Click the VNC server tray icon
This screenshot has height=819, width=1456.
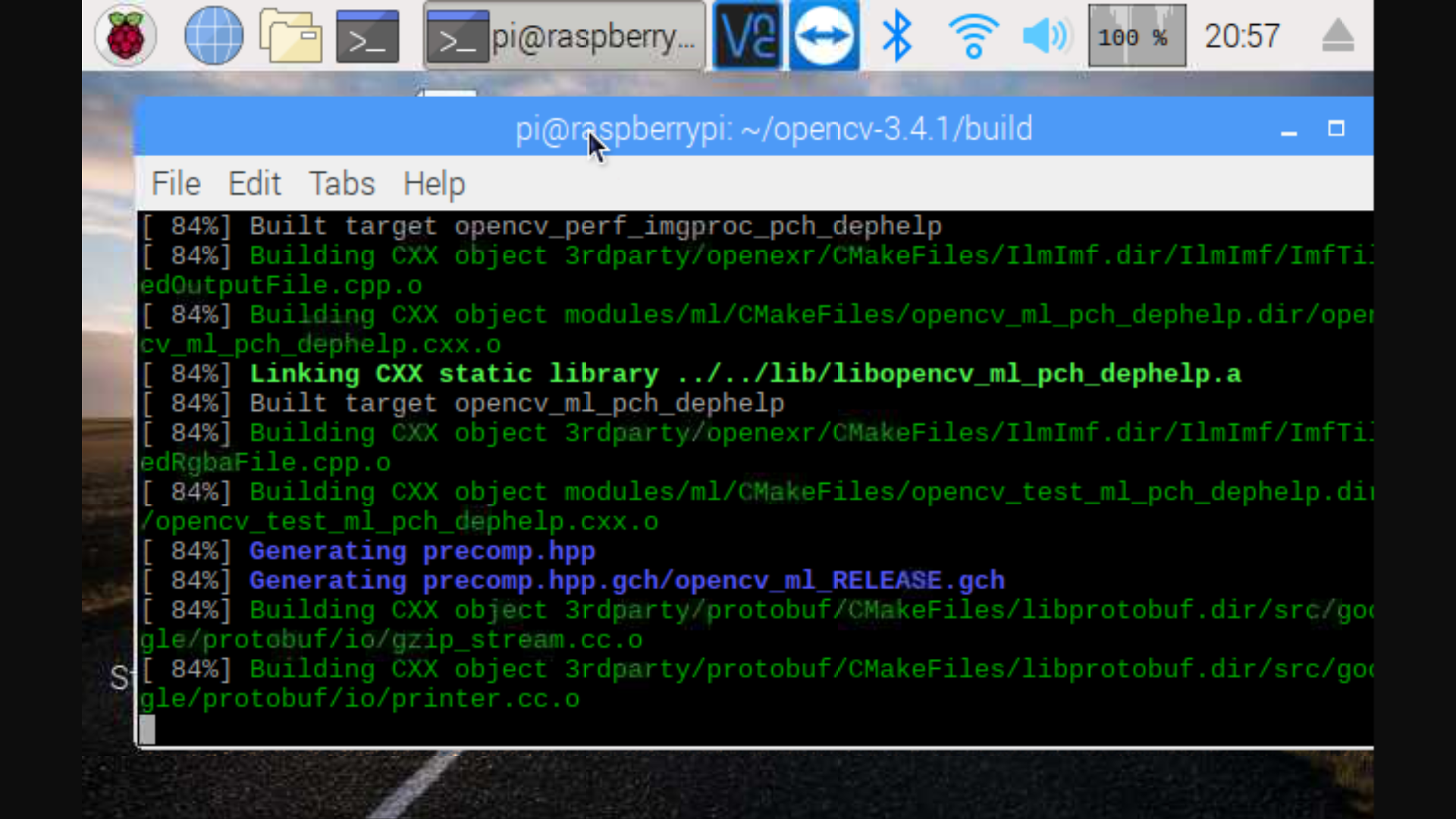748,36
